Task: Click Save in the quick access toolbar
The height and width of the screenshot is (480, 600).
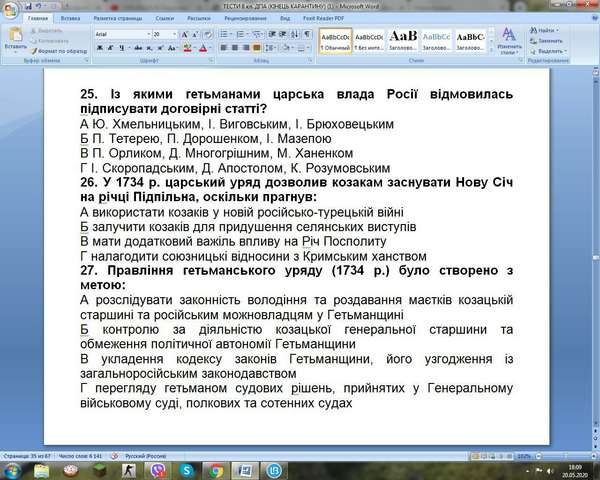Action: click(28, 6)
